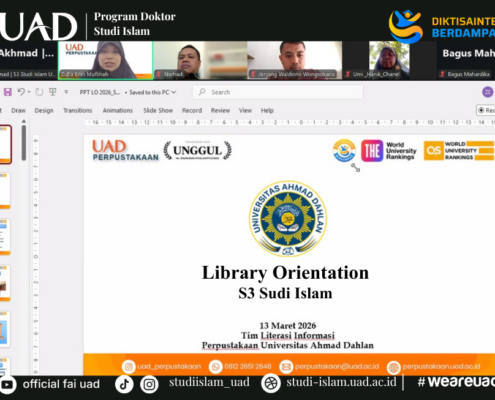Click phone number '0812 2651 2848'

click(x=248, y=366)
